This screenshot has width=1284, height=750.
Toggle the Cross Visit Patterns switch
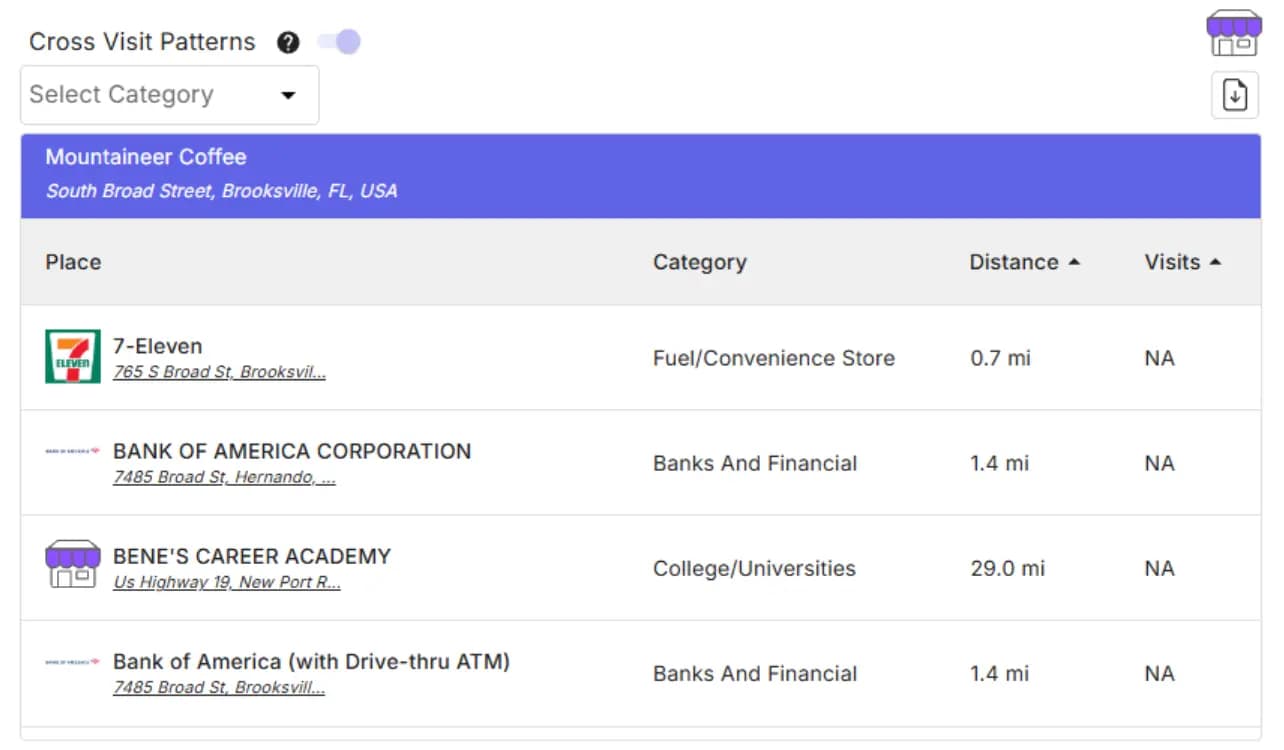(x=339, y=42)
